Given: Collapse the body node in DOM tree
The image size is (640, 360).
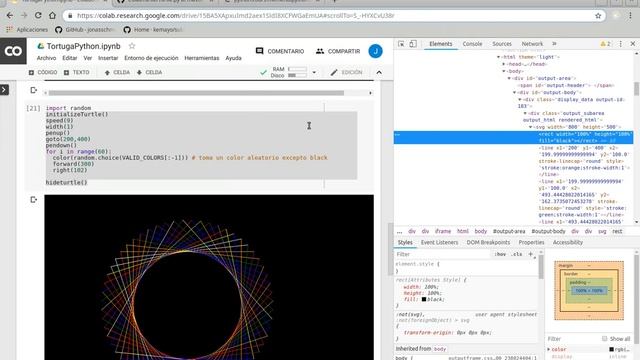Looking at the screenshot, I should (504, 71).
